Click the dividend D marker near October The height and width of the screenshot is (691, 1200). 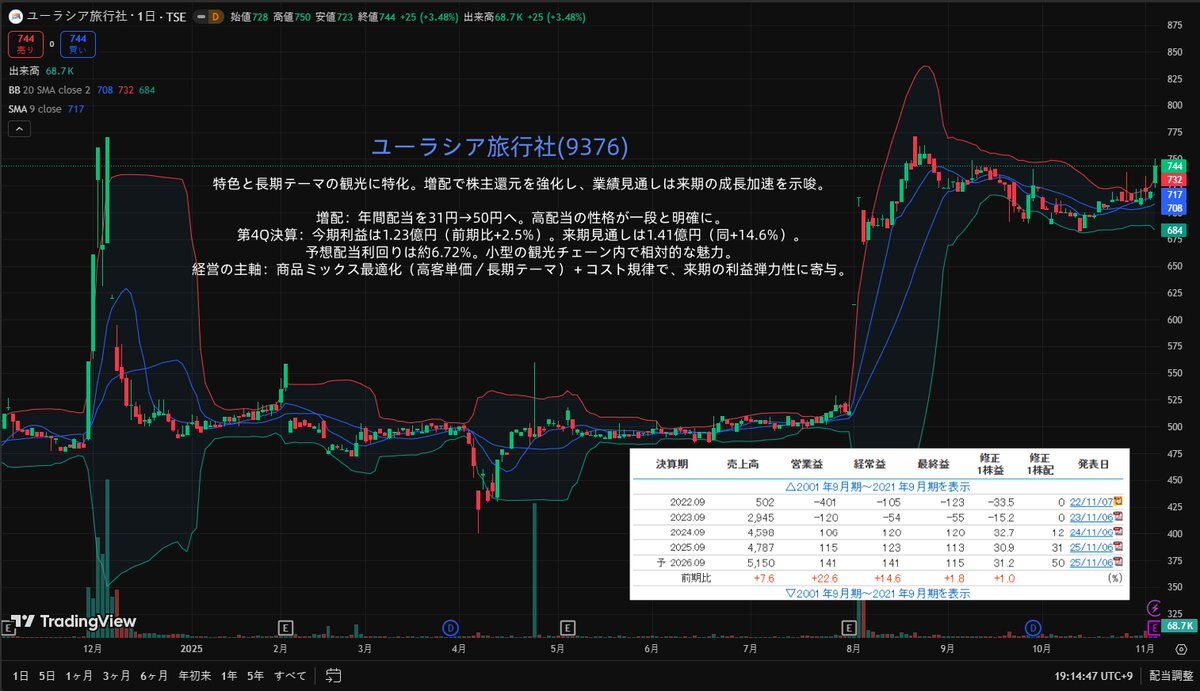point(1033,627)
